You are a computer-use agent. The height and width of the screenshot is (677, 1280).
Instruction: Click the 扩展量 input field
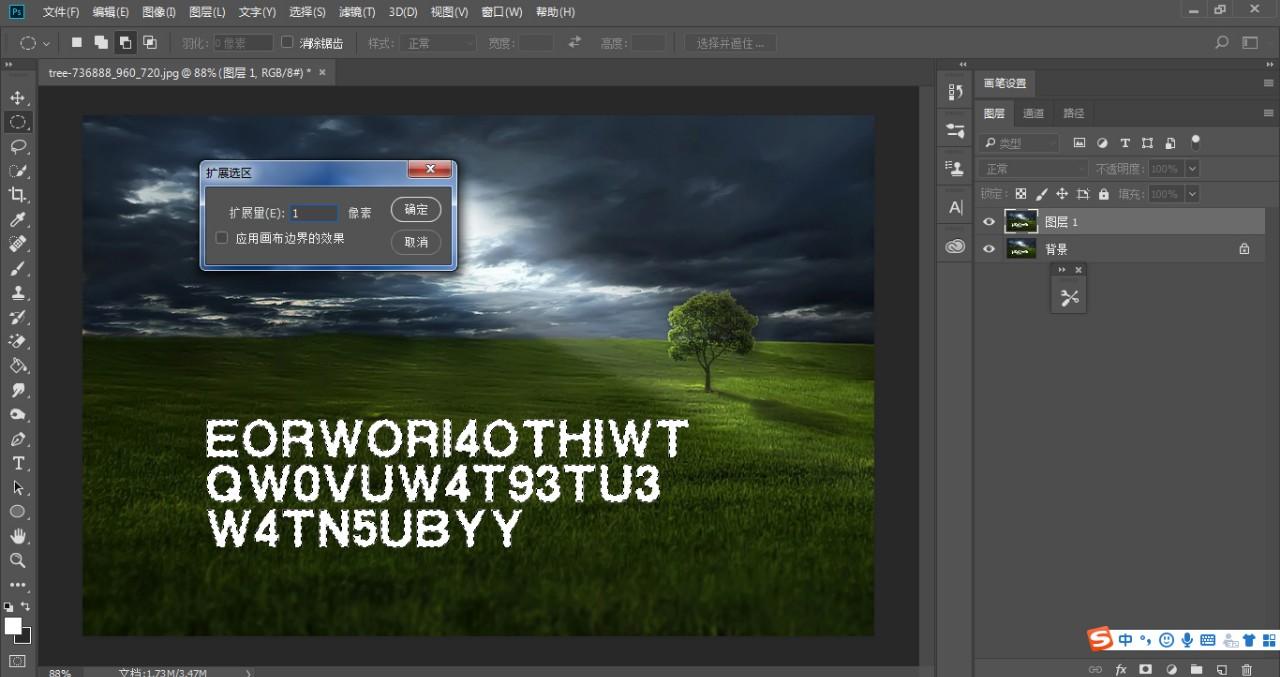tap(314, 213)
